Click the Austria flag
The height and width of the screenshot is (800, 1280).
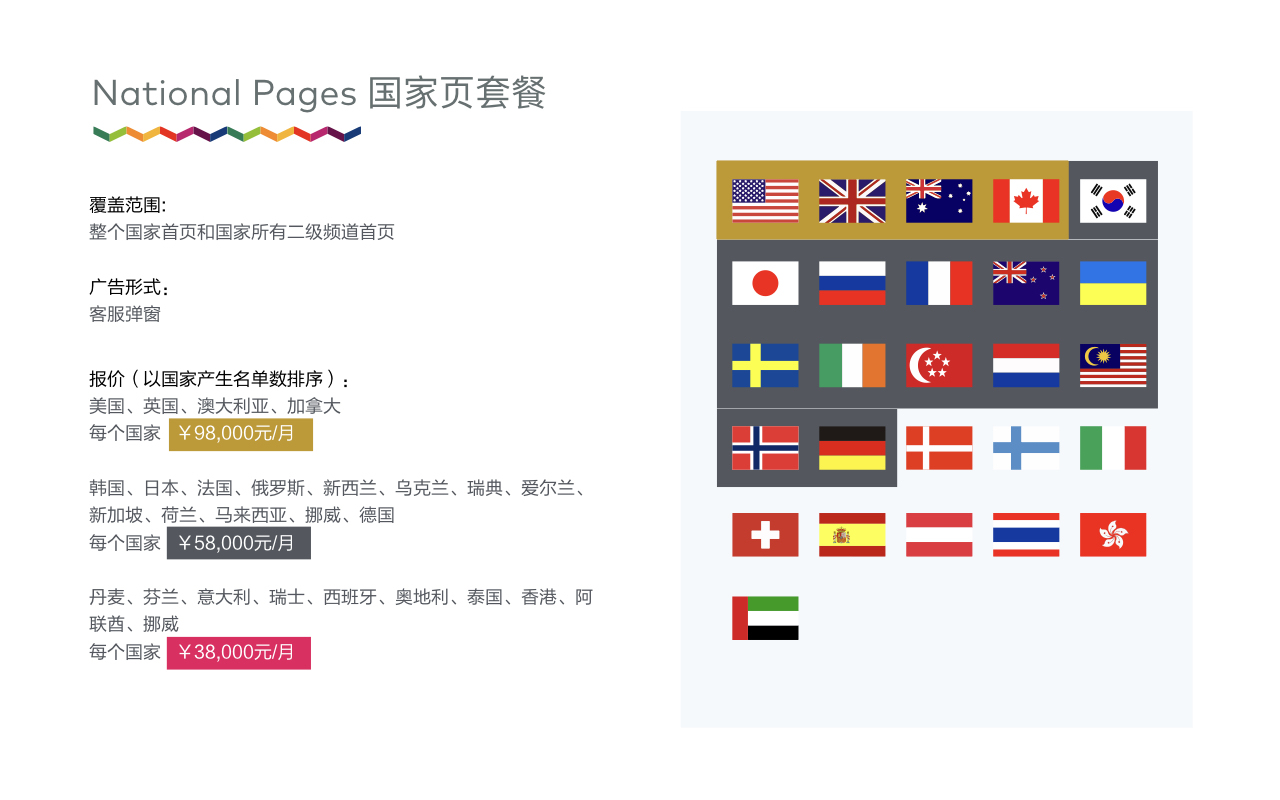point(939,535)
